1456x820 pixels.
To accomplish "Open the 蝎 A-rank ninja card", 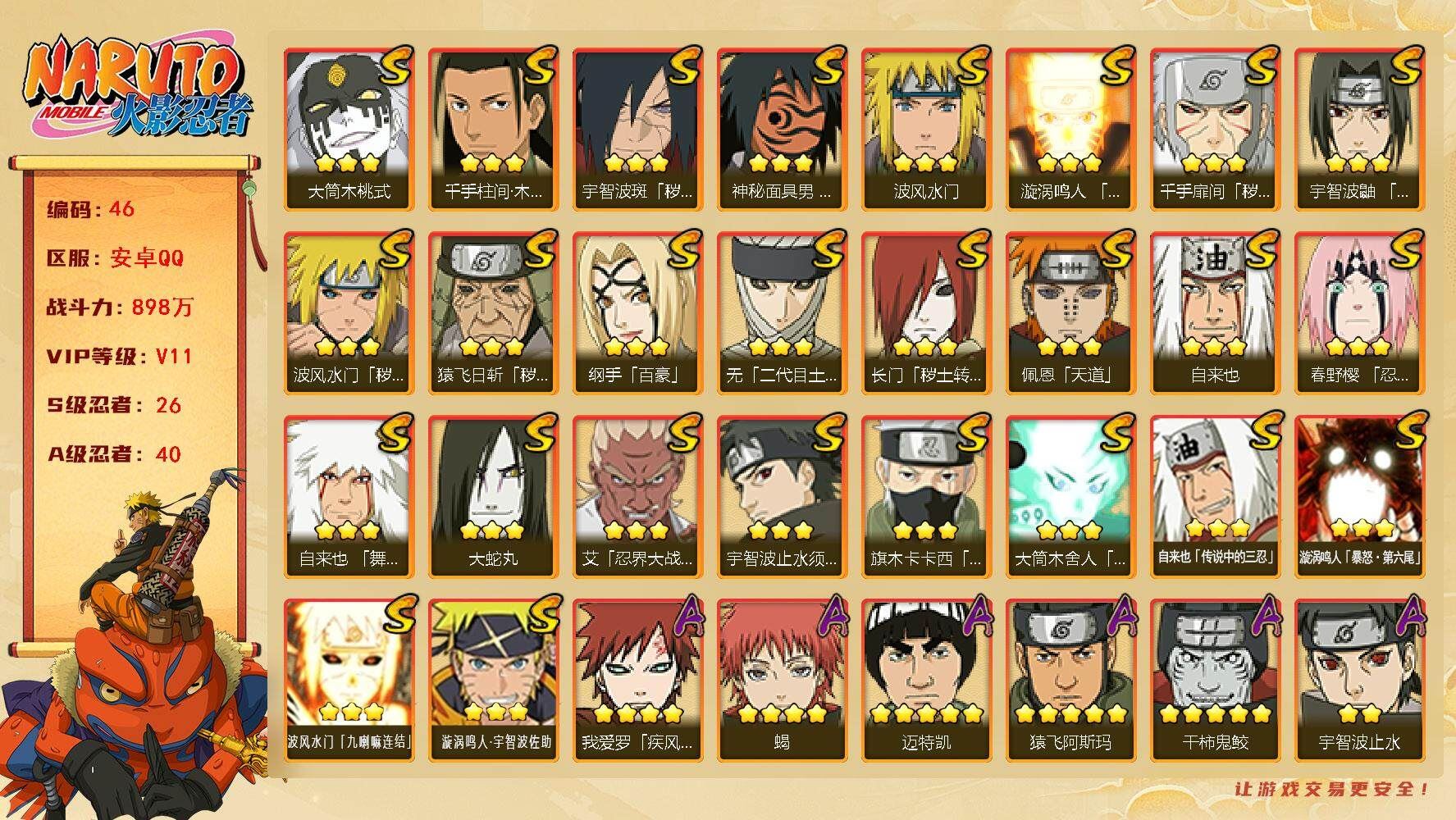I will click(782, 680).
